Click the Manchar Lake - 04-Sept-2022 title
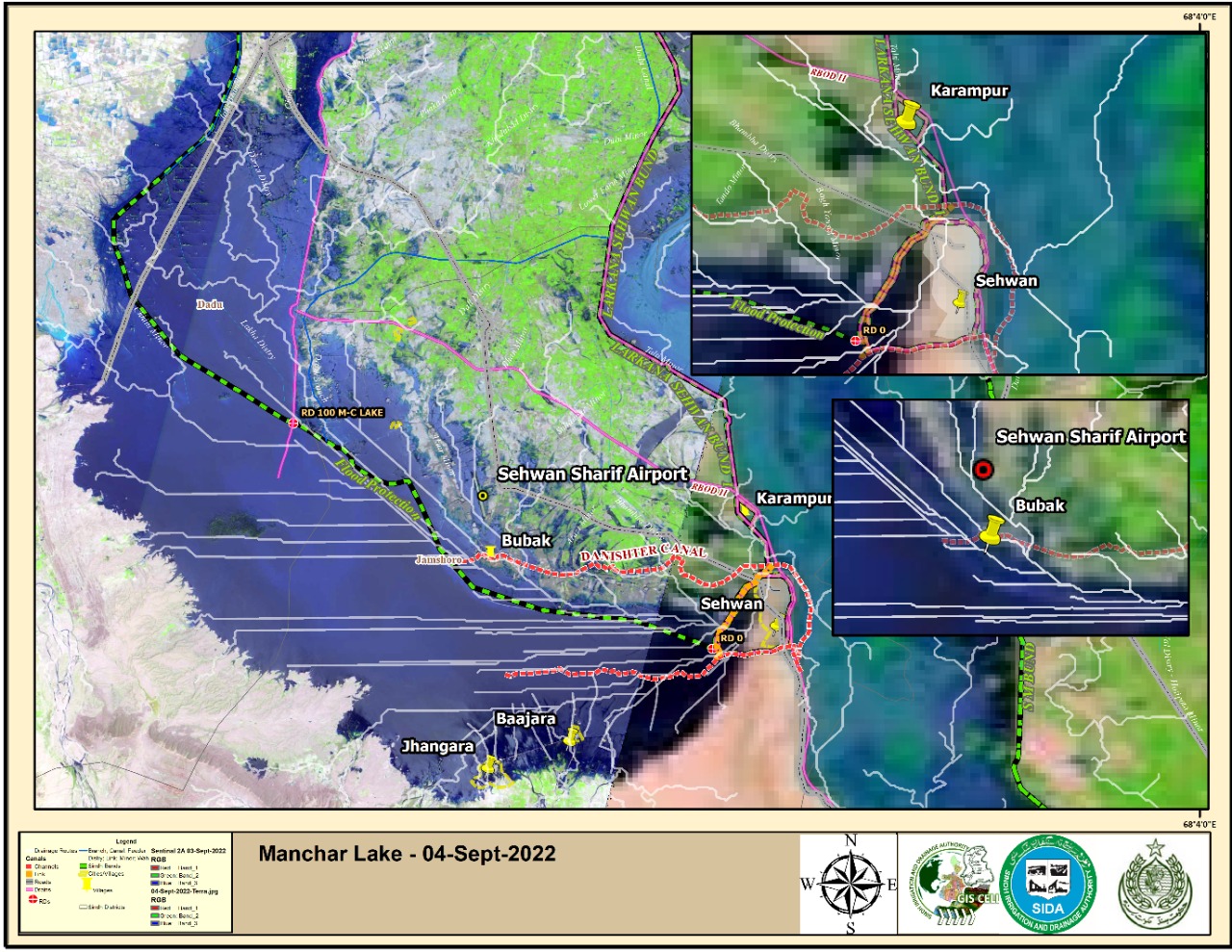Screen dimensions: 1232x952 (x=406, y=855)
